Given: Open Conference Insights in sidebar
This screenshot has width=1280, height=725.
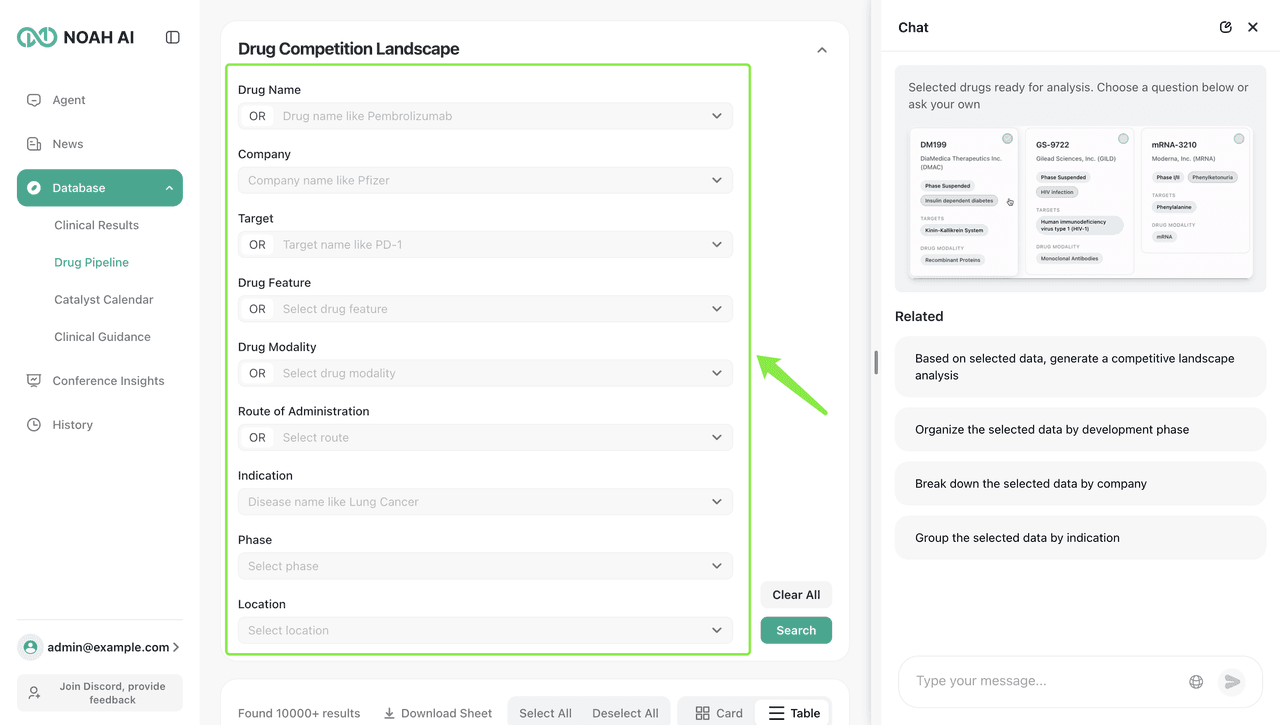Looking at the screenshot, I should click(108, 381).
